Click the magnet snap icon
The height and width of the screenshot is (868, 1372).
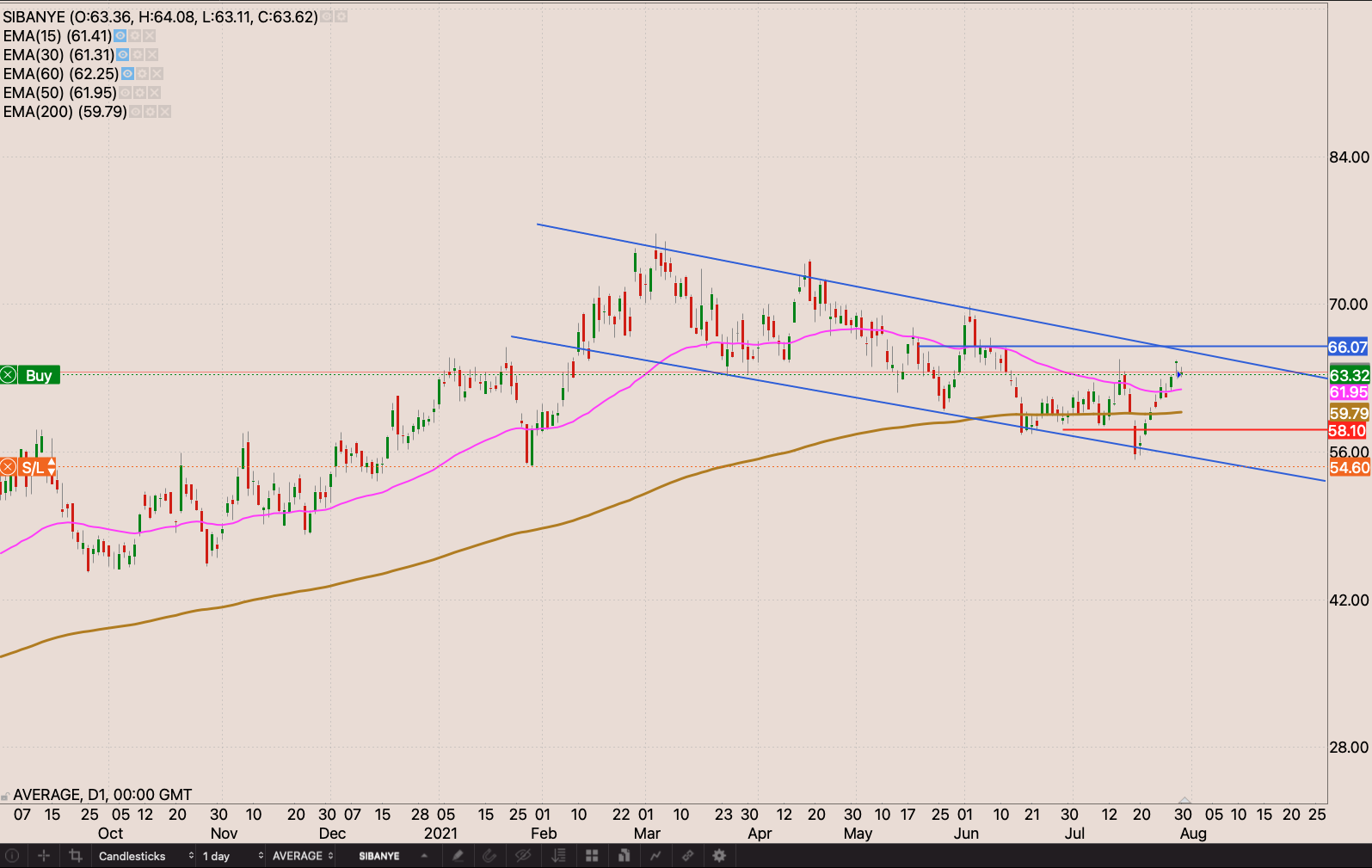pyautogui.click(x=489, y=856)
